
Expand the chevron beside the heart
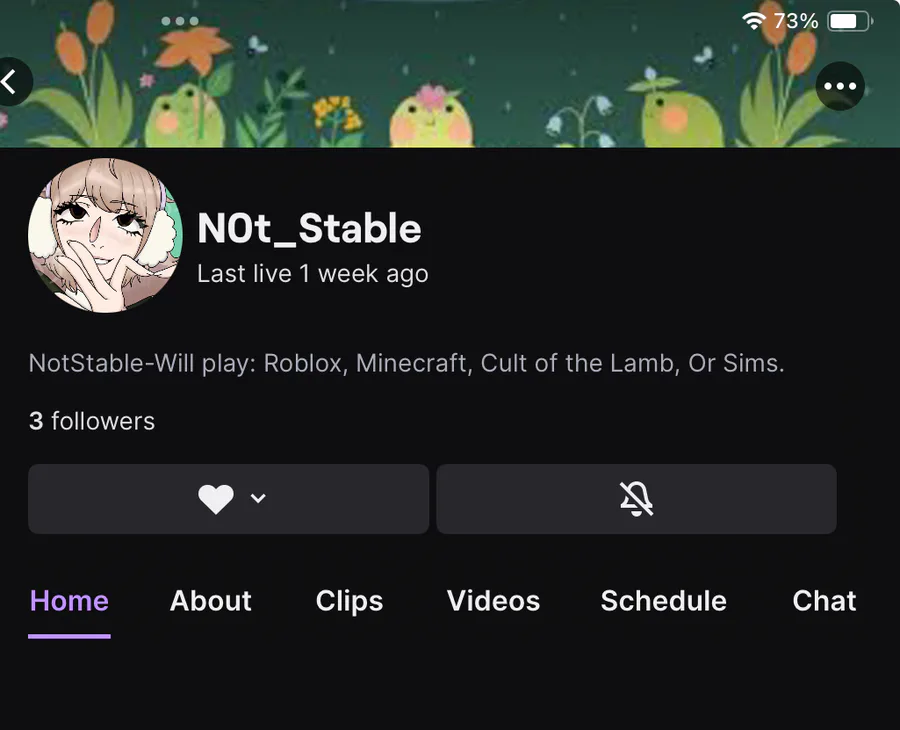258,499
